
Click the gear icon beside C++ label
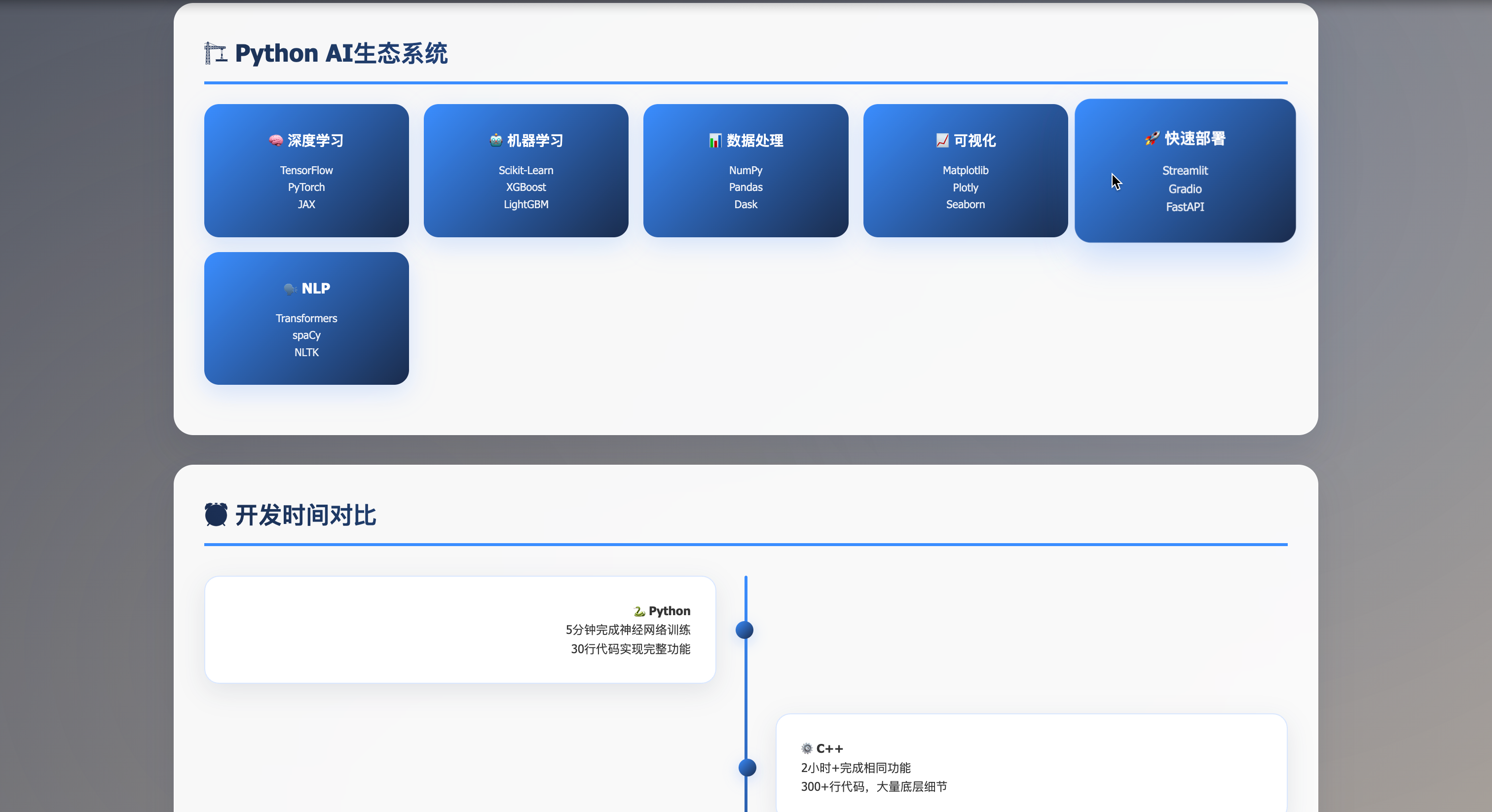(807, 749)
